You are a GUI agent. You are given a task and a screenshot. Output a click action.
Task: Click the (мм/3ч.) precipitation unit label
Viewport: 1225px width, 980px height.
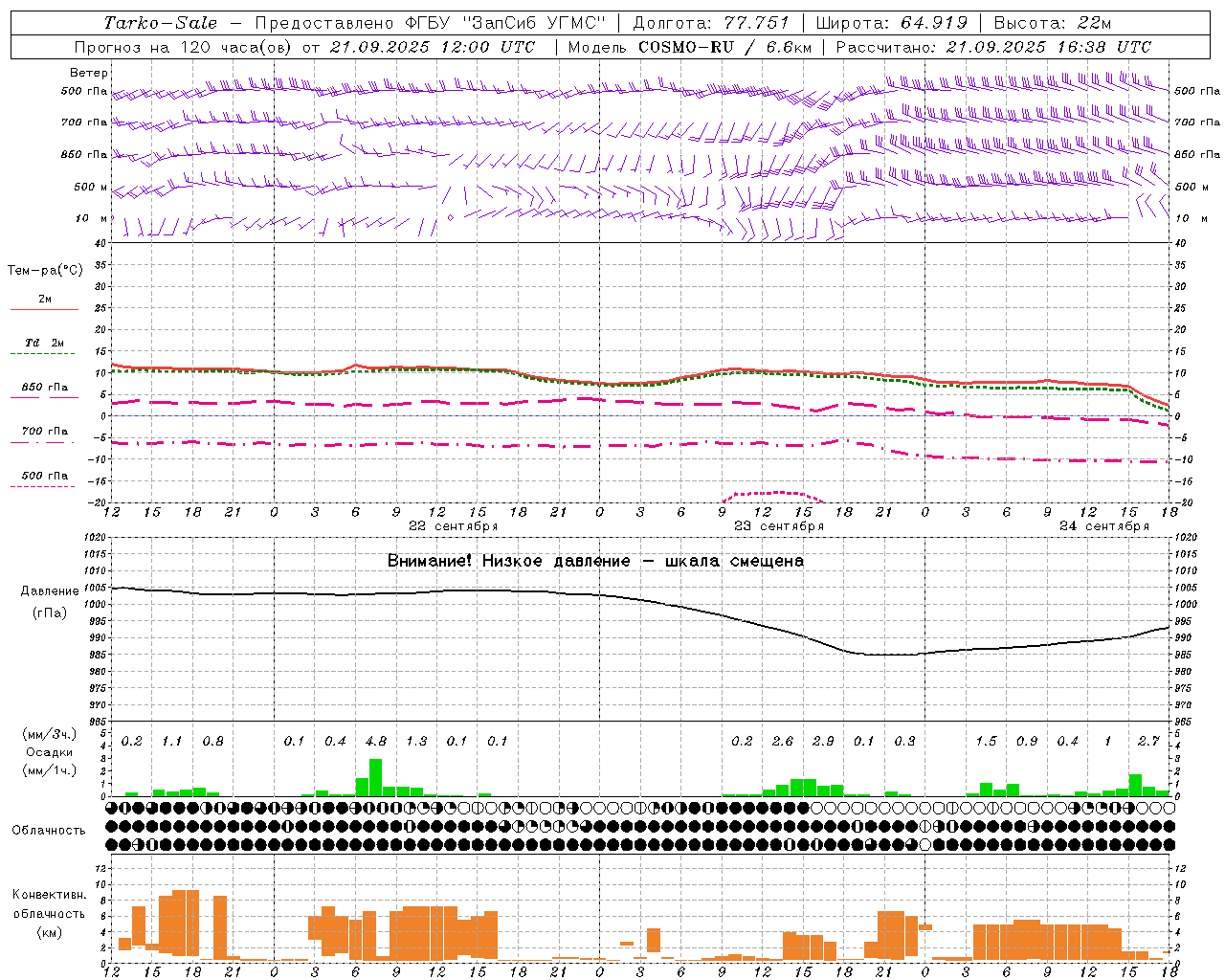pyautogui.click(x=48, y=735)
